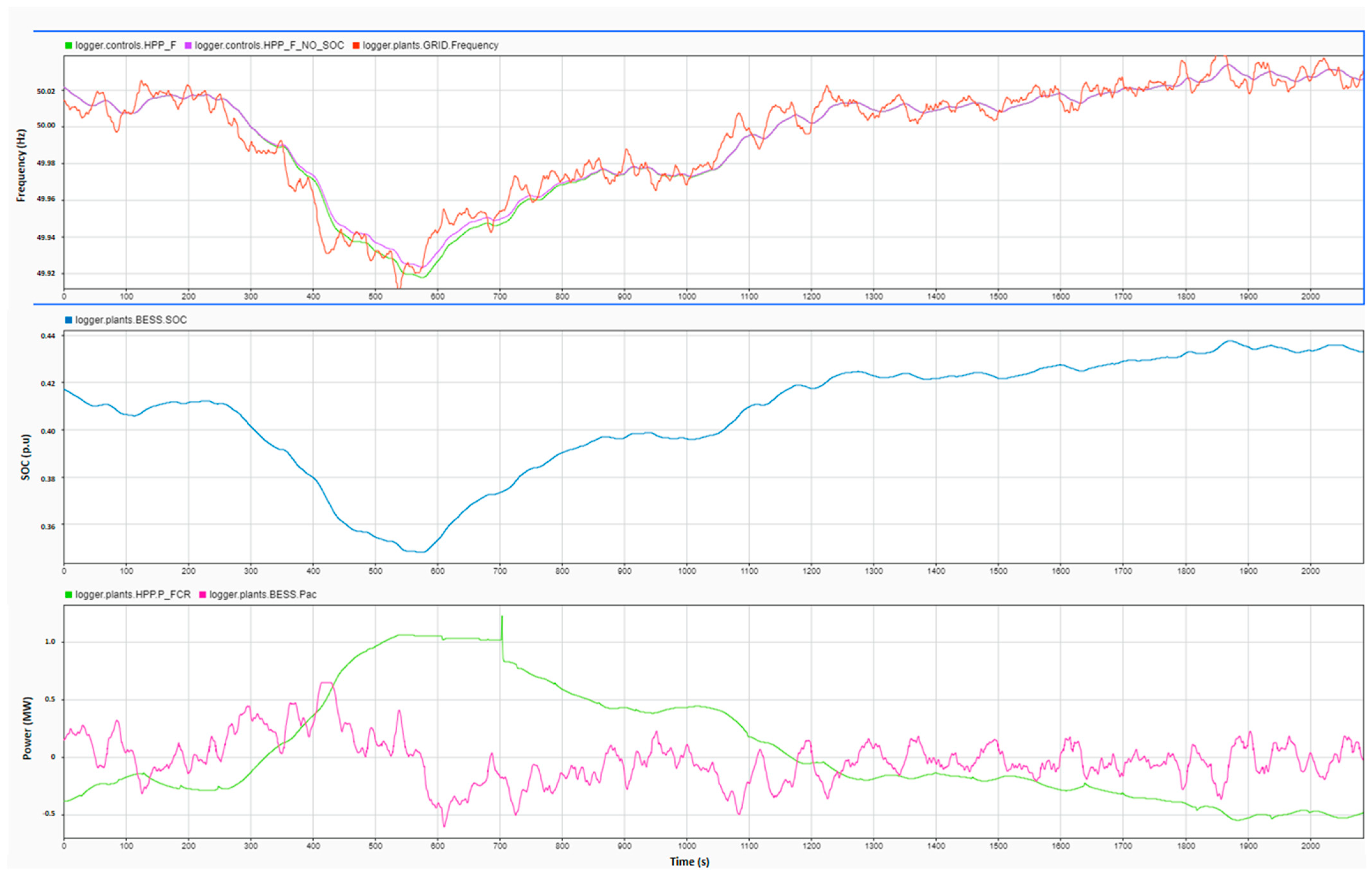Toggle the logger.controls.HPP_F_NO_SOC series label
This screenshot has width=1372, height=878.
tap(269, 46)
